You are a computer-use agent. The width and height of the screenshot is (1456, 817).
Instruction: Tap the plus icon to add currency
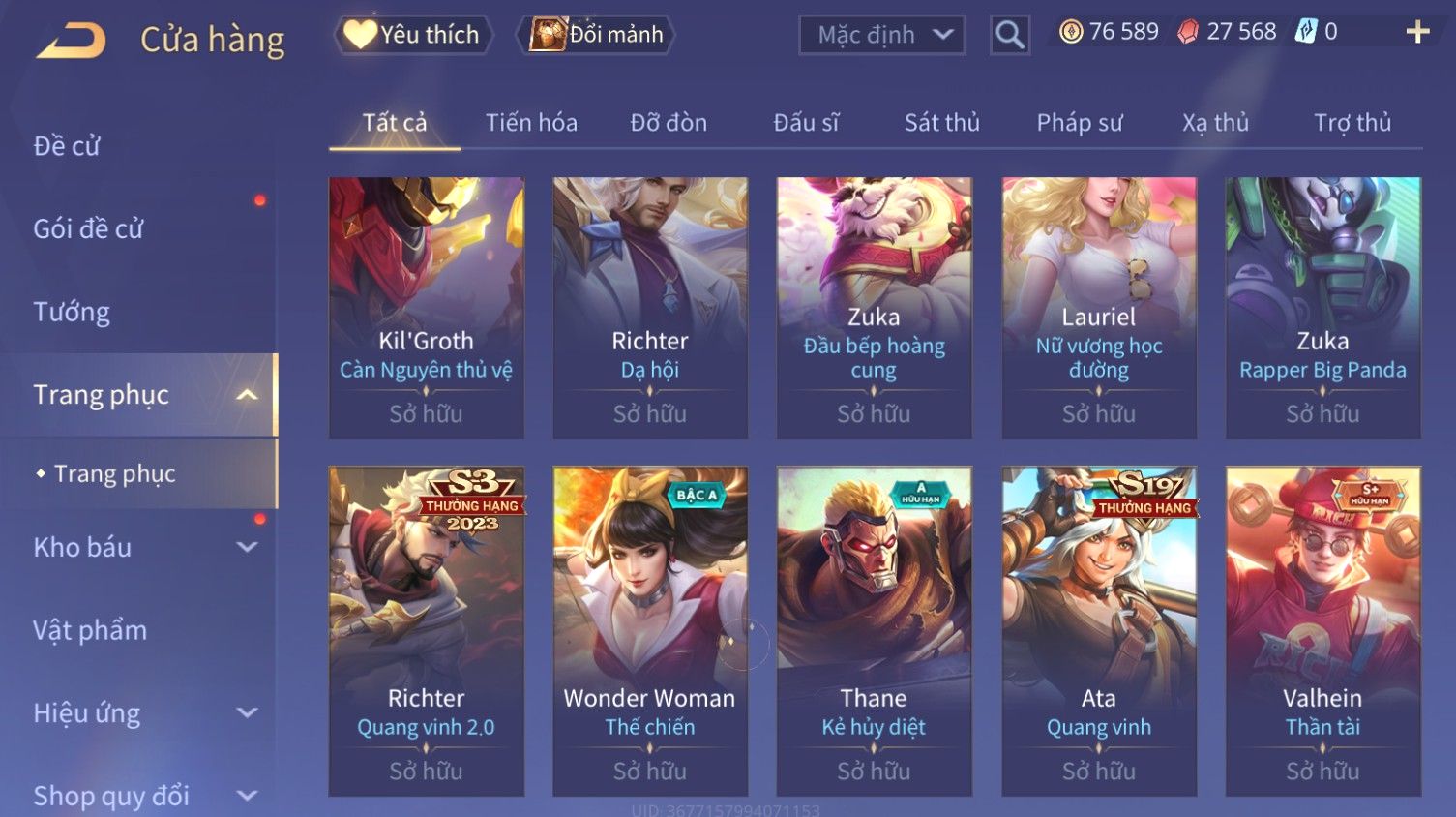pyautogui.click(x=1417, y=32)
